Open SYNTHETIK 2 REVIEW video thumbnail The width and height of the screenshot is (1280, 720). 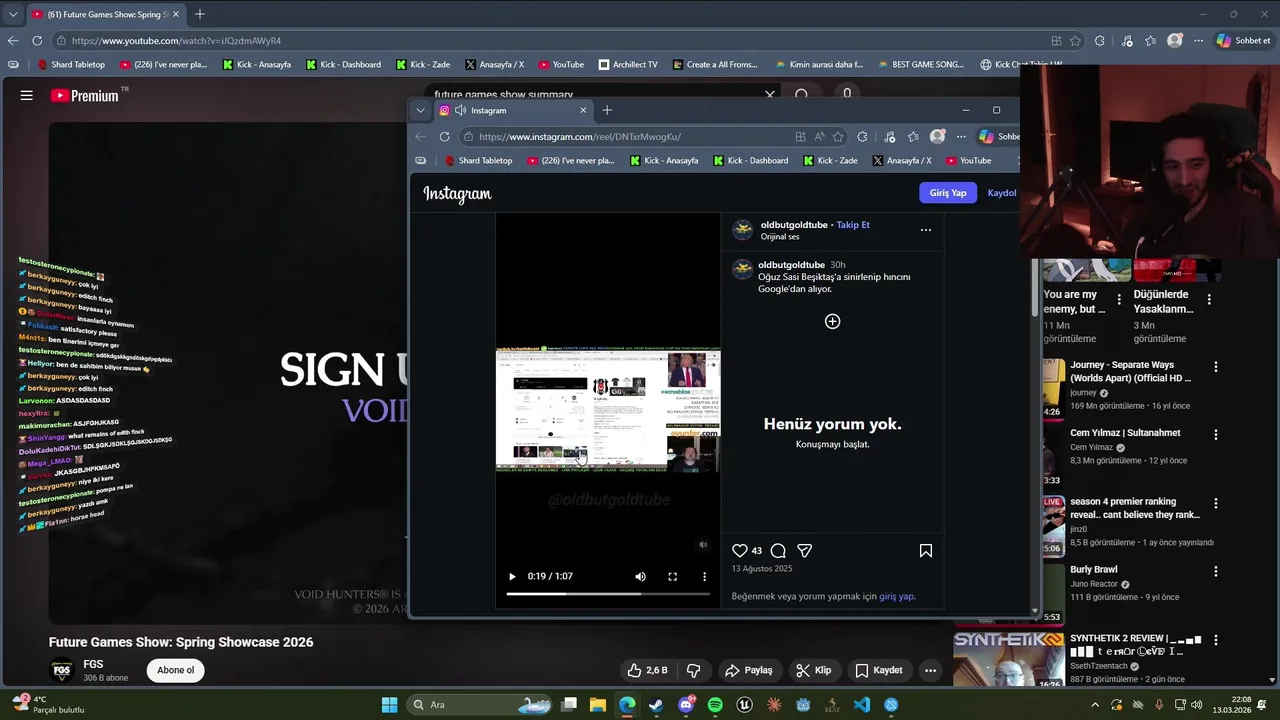1008,660
